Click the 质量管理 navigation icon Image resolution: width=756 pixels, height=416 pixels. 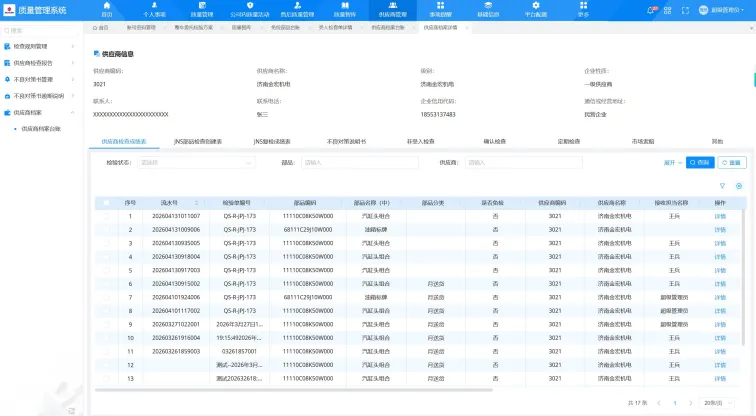[x=202, y=11]
